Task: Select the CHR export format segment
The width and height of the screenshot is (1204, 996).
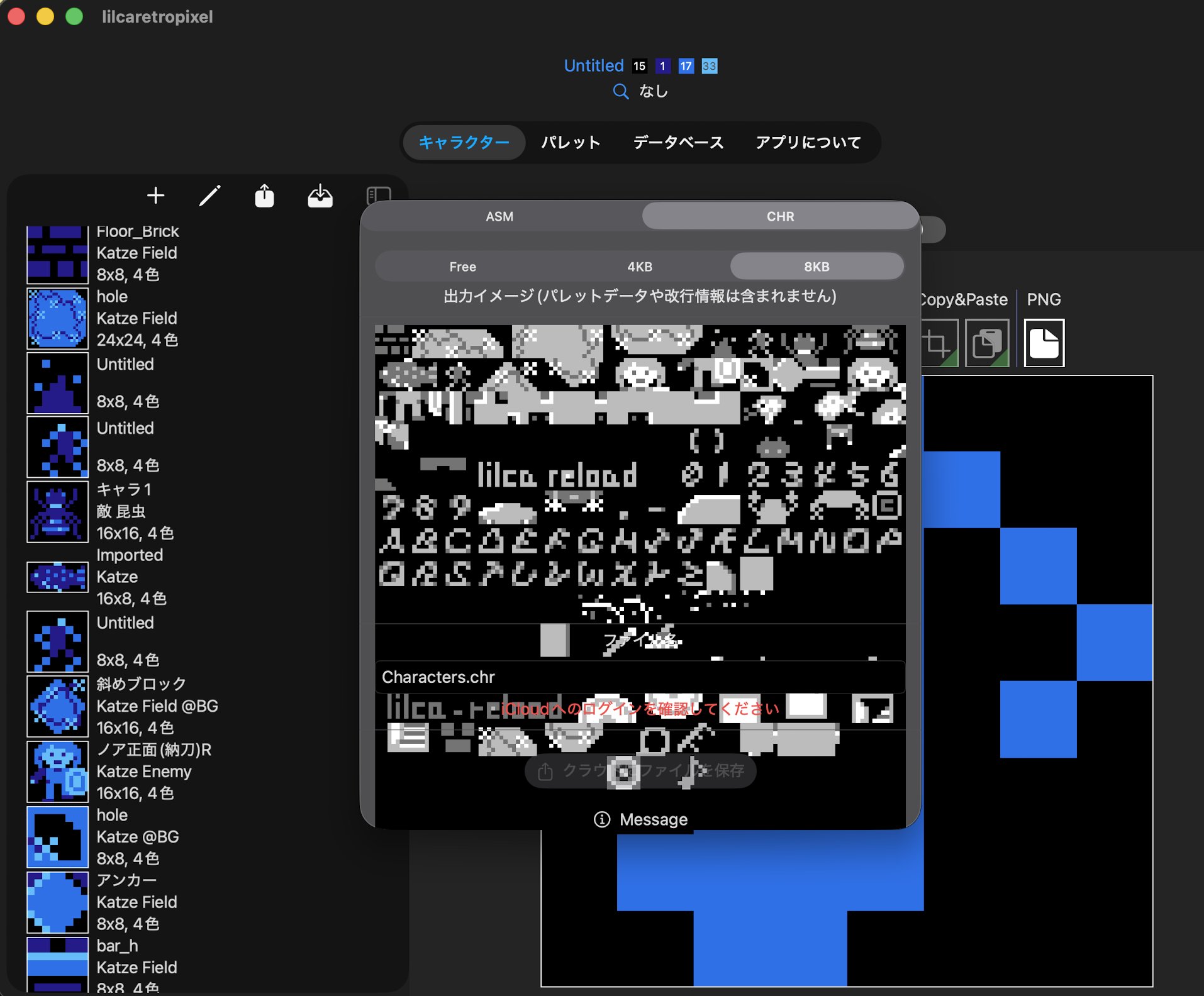Action: click(x=780, y=216)
